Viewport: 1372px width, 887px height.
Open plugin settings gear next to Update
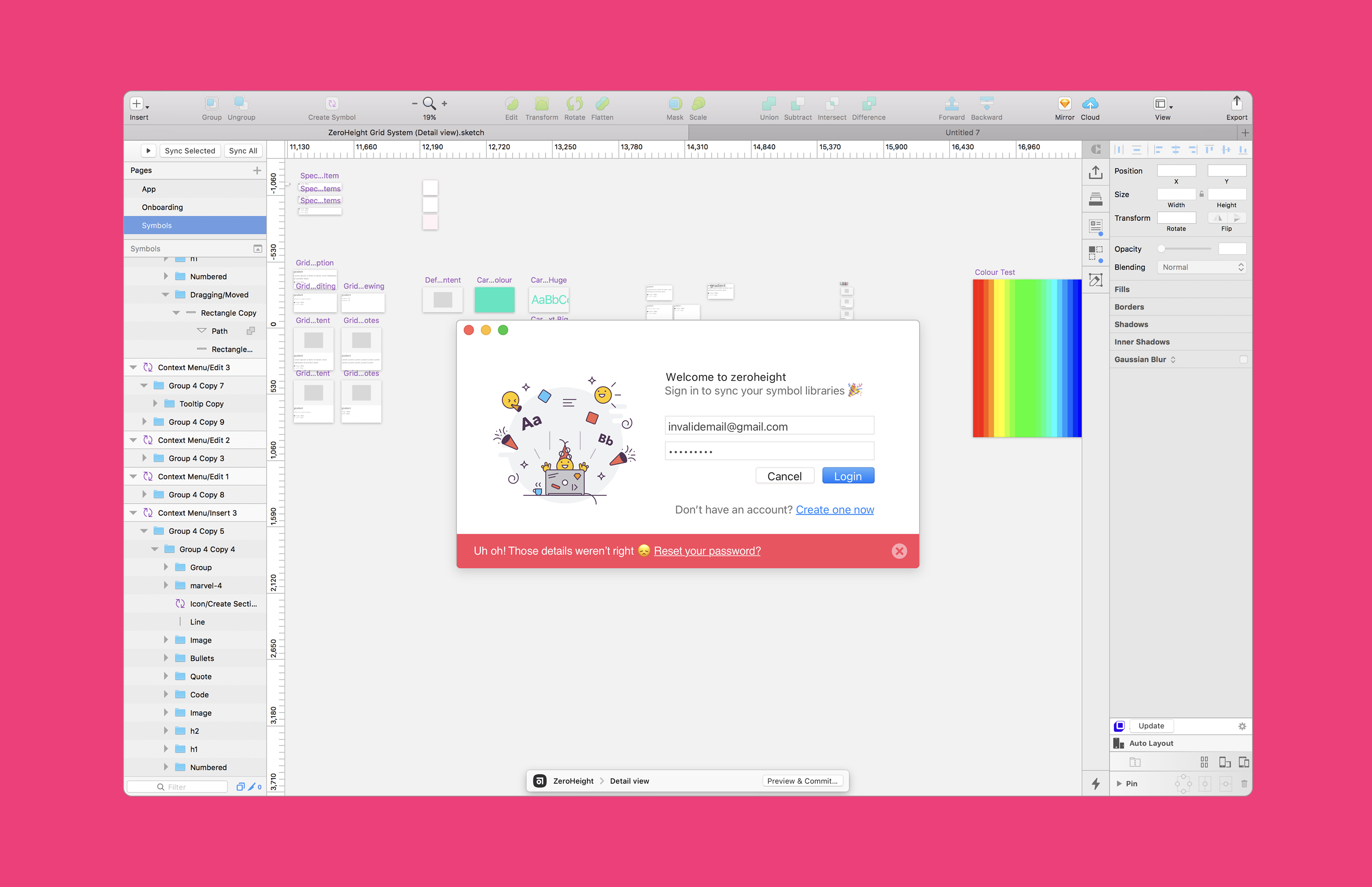tap(1242, 726)
